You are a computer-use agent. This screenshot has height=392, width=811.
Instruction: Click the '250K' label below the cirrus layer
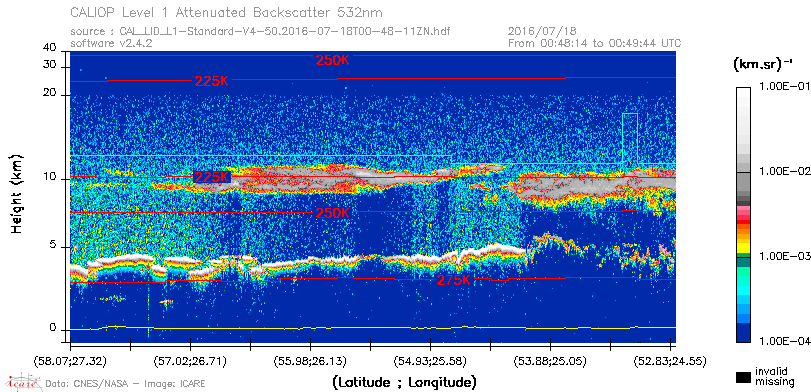pos(333,213)
